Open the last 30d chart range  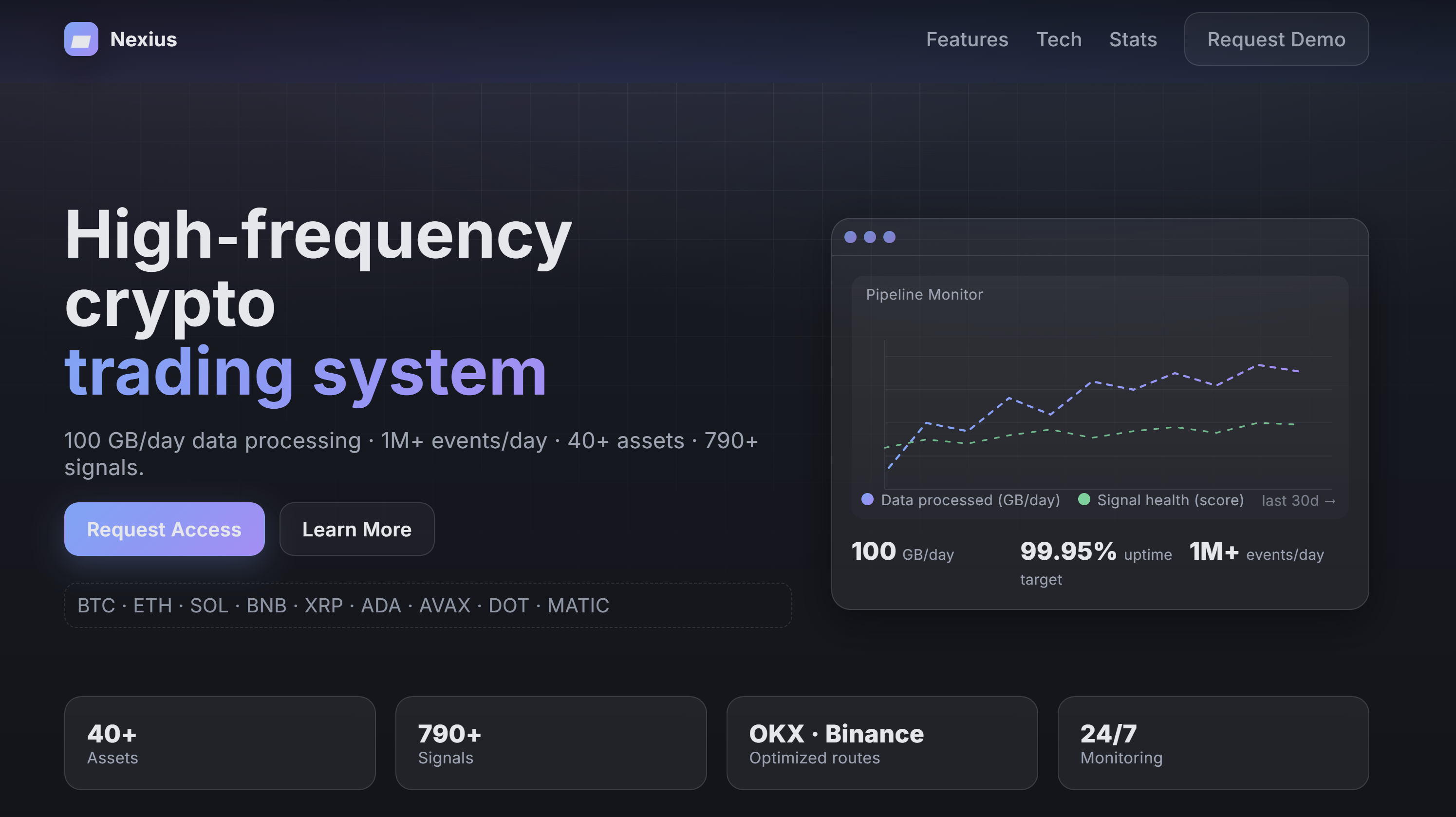(1298, 500)
